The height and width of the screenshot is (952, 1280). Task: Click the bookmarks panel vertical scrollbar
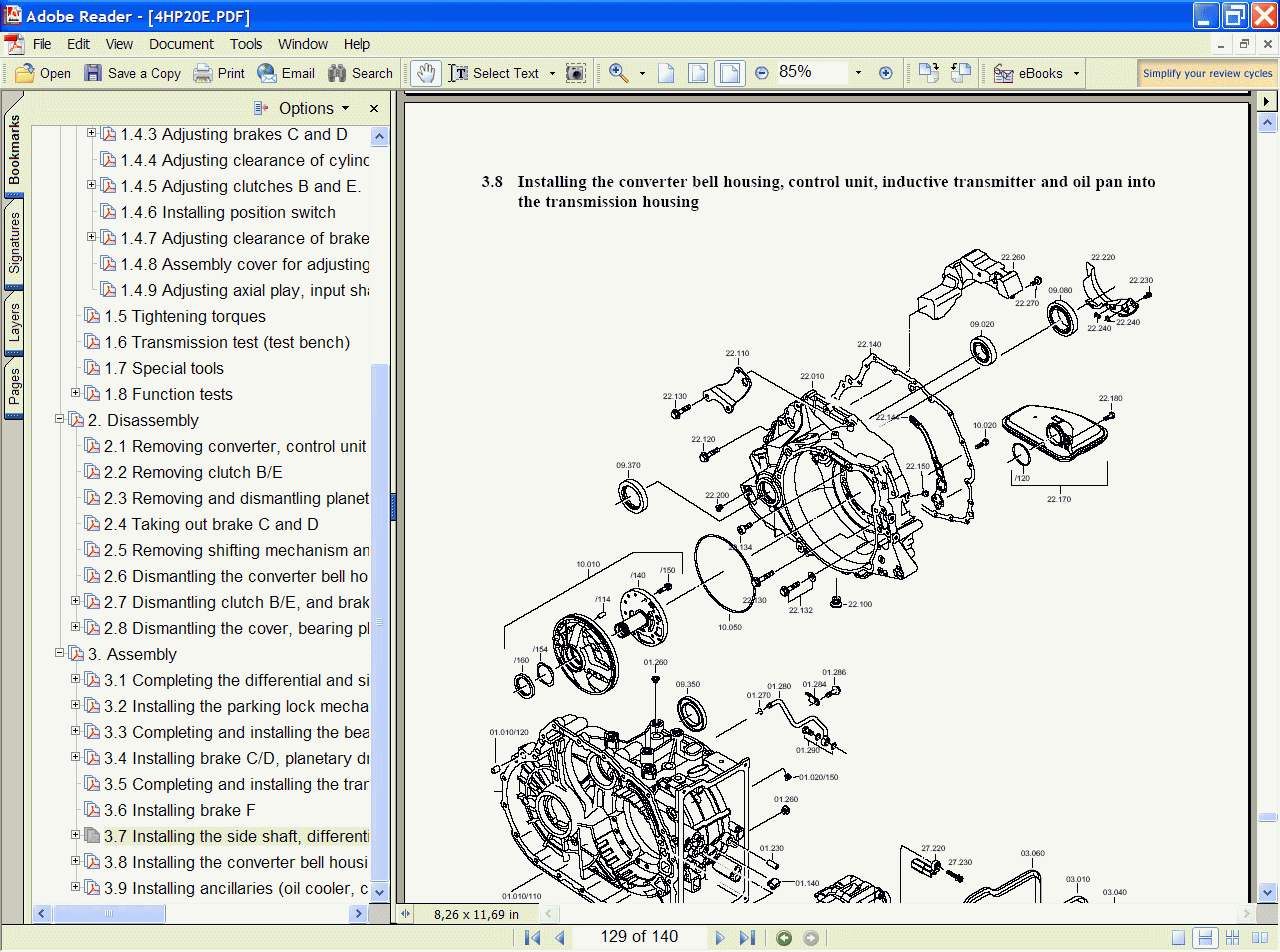379,600
